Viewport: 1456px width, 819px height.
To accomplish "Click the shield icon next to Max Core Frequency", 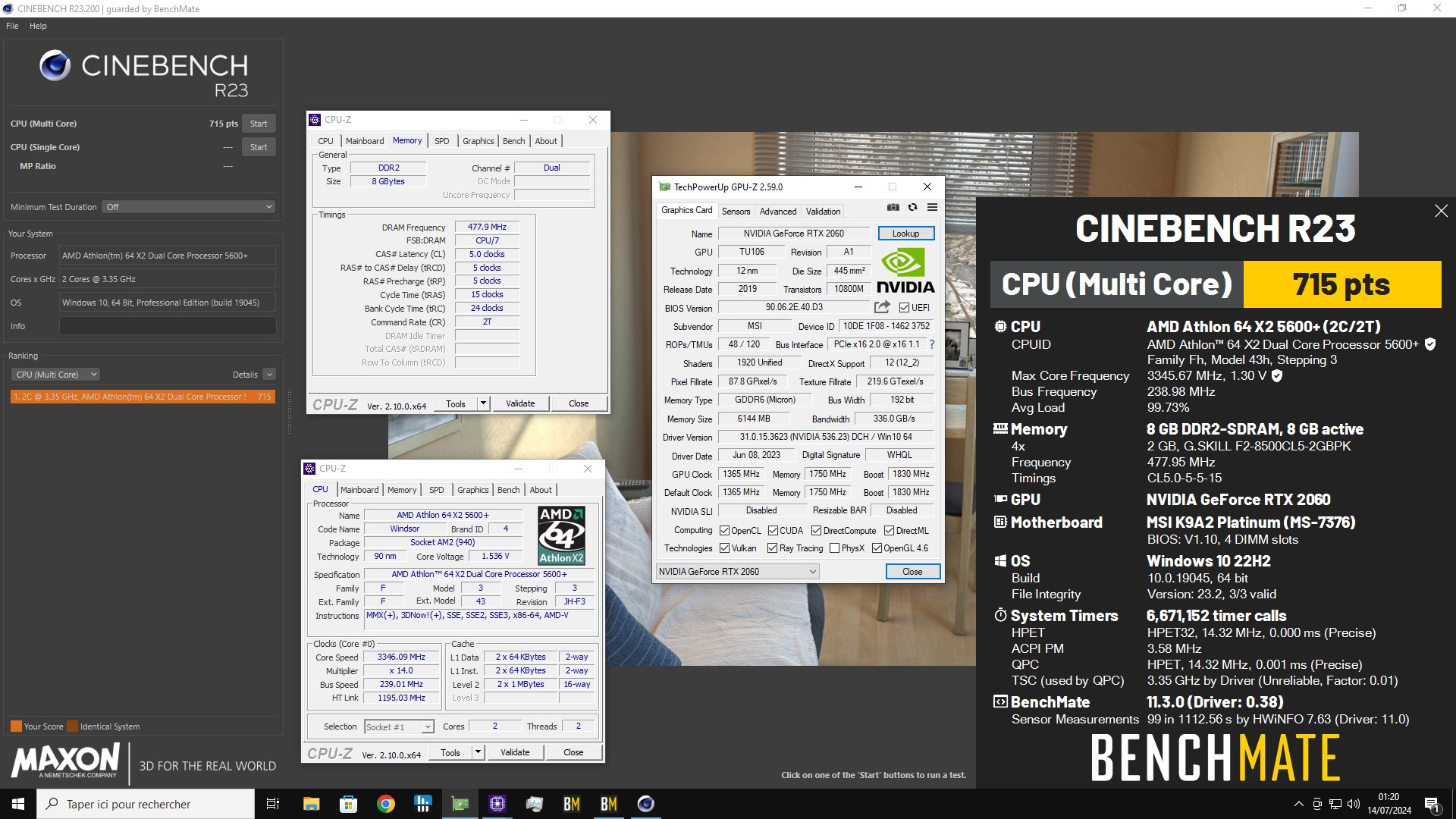I will (x=1277, y=375).
